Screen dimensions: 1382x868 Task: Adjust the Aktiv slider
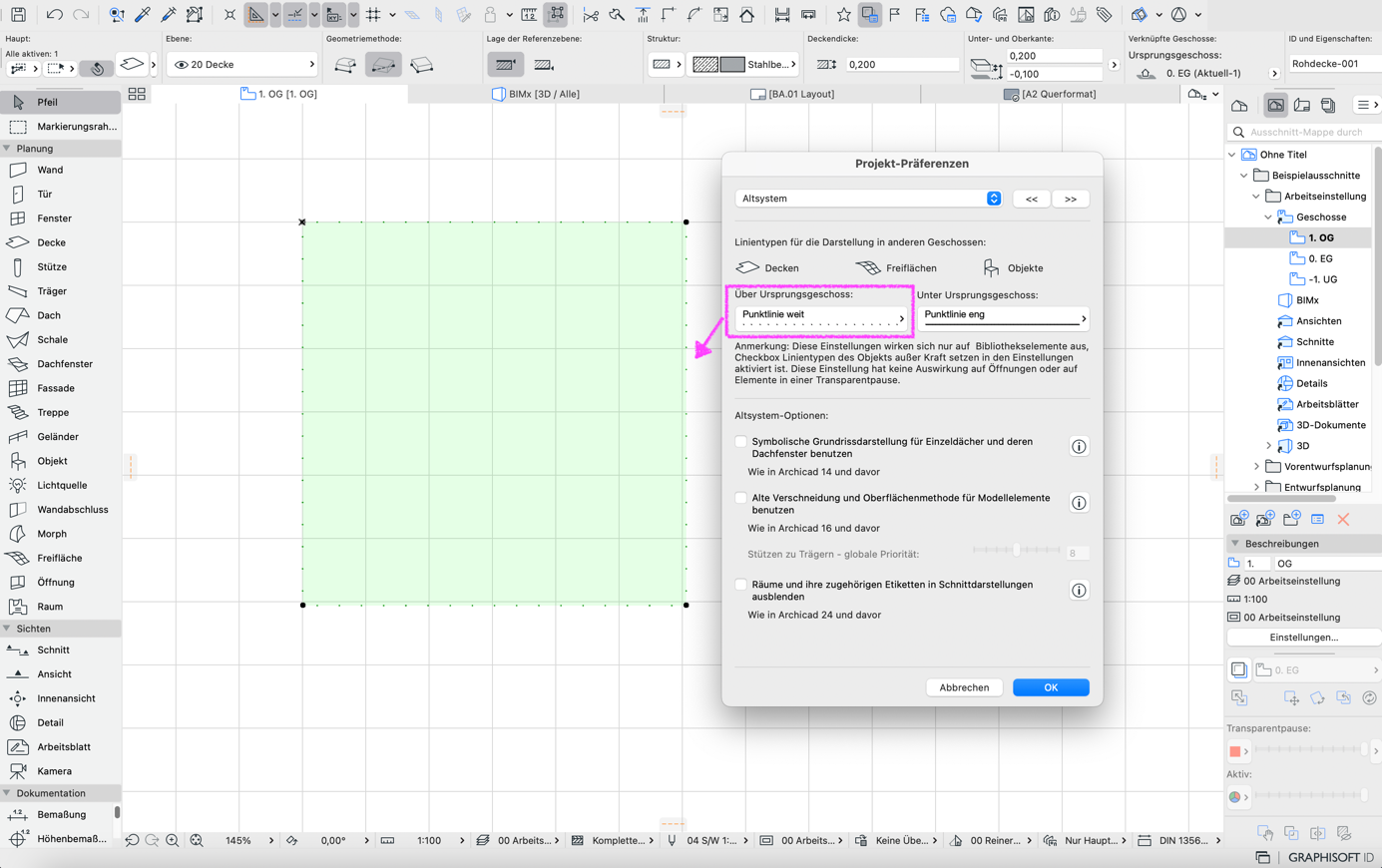(1311, 796)
